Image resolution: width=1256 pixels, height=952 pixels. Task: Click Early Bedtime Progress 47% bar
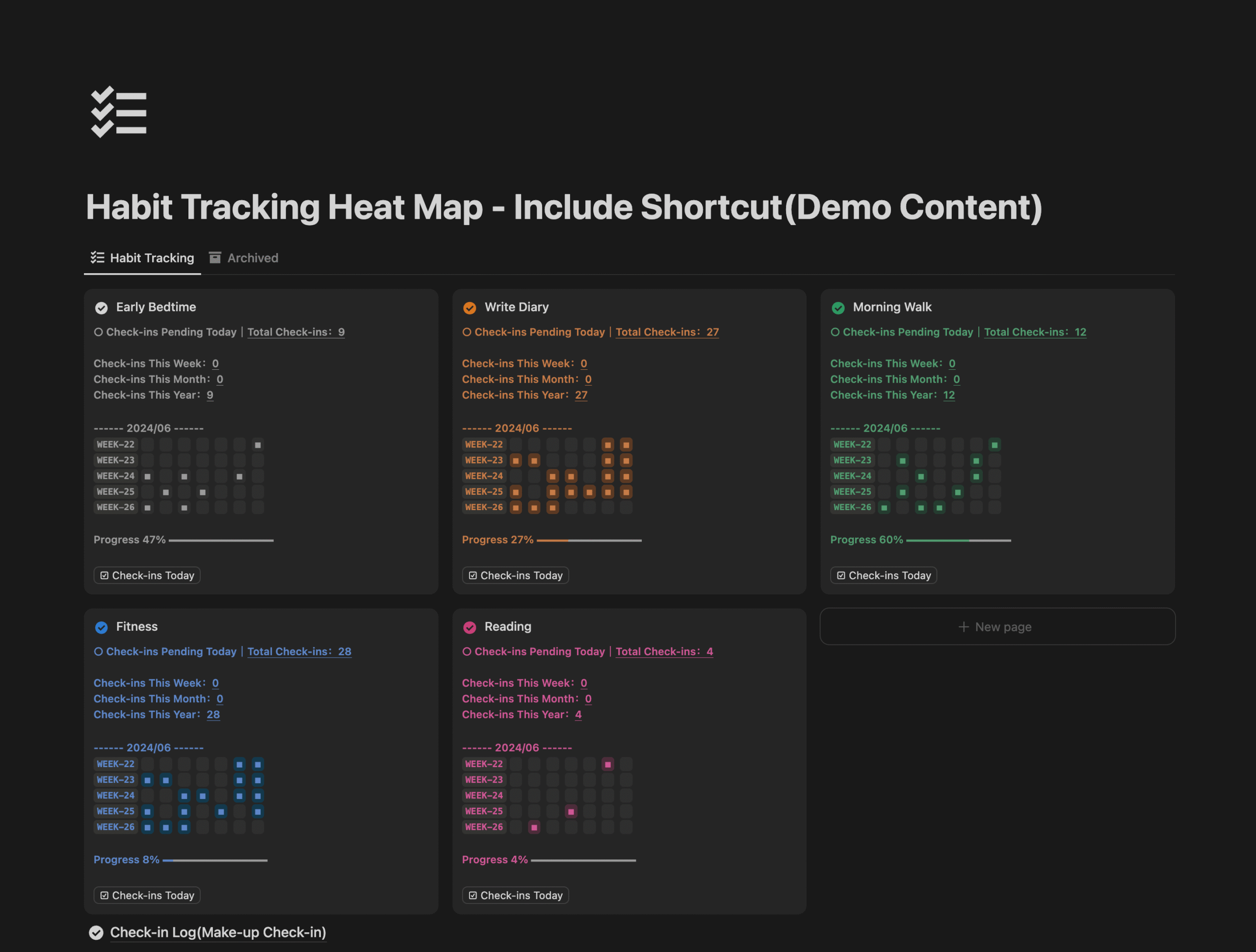tap(221, 540)
